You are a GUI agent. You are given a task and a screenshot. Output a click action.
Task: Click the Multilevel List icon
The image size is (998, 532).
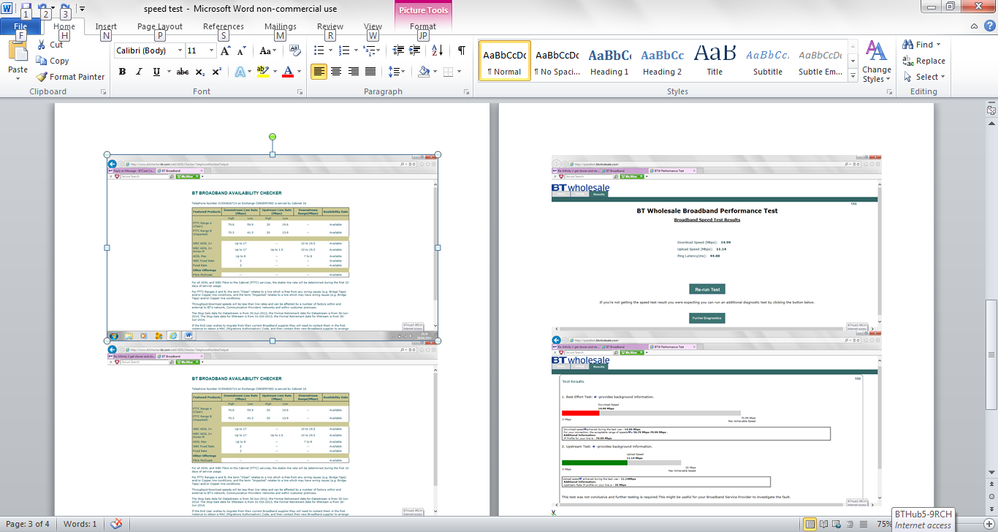(369, 50)
